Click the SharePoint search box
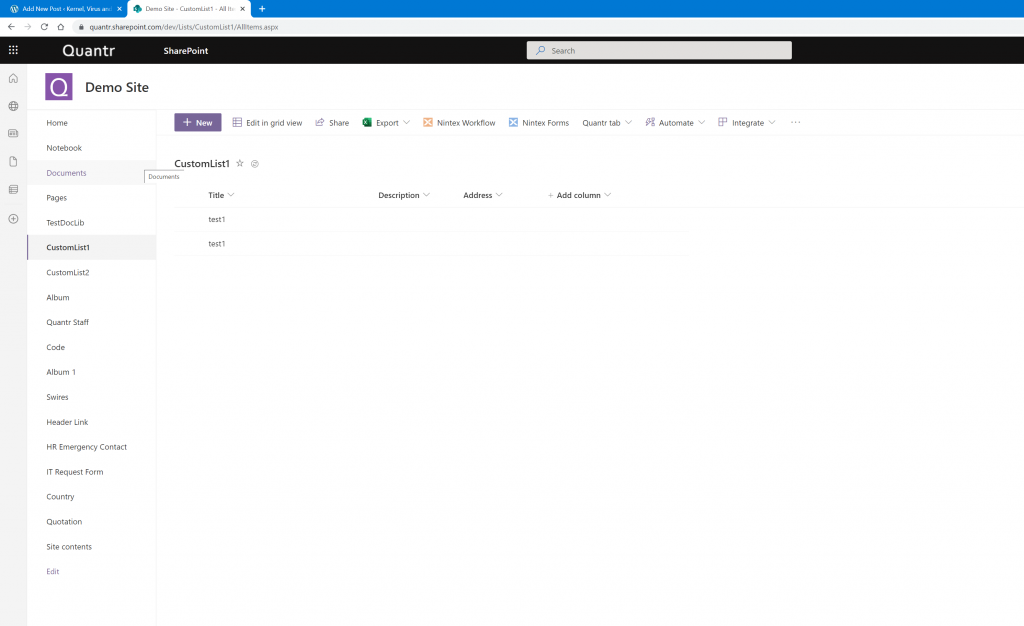This screenshot has width=1024, height=626. (x=659, y=50)
